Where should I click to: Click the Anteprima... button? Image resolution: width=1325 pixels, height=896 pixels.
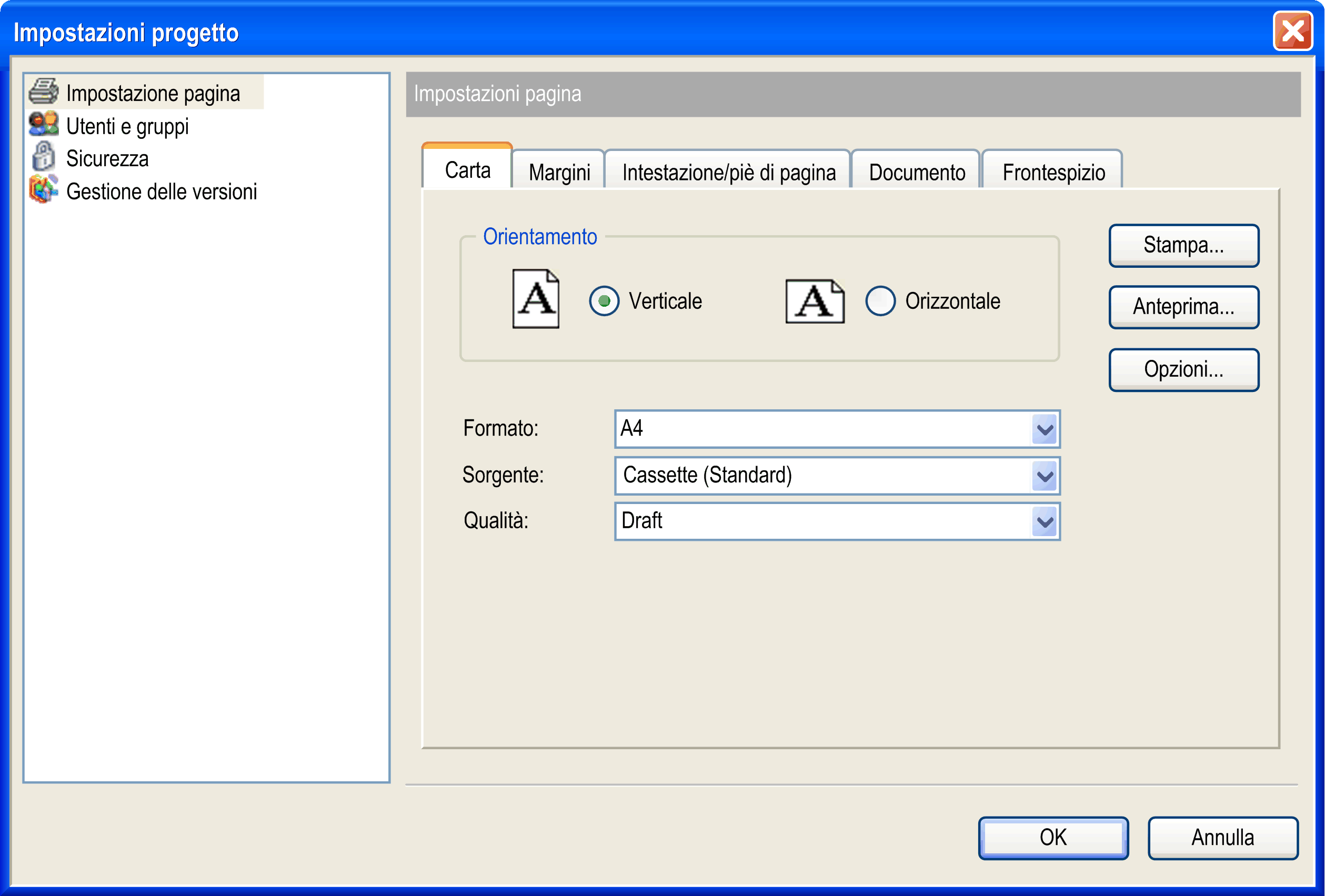[x=1183, y=307]
